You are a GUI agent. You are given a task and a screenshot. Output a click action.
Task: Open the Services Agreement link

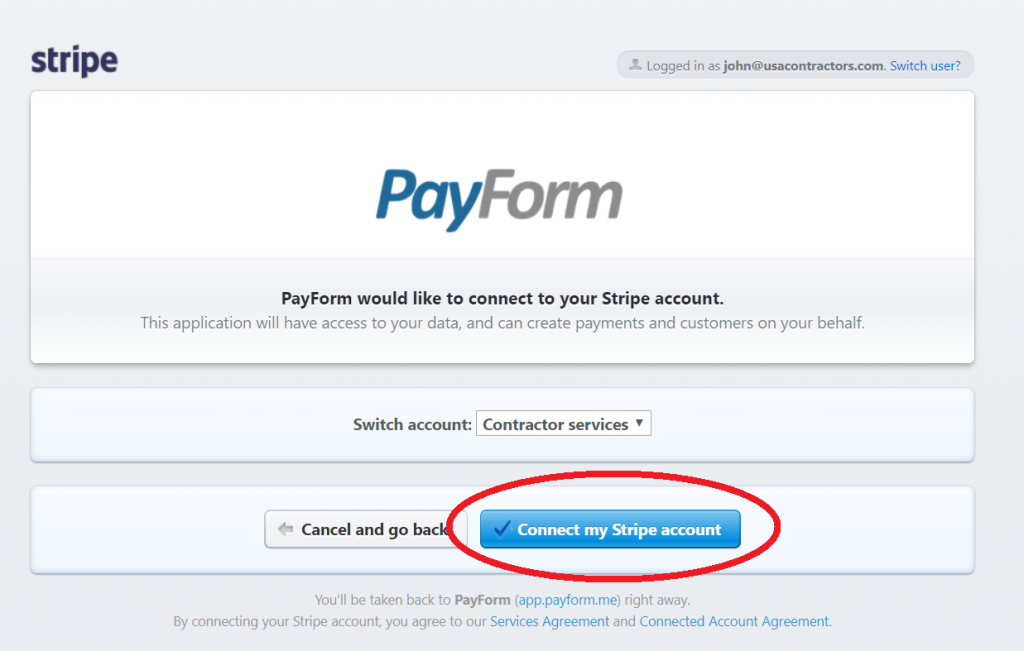(551, 621)
